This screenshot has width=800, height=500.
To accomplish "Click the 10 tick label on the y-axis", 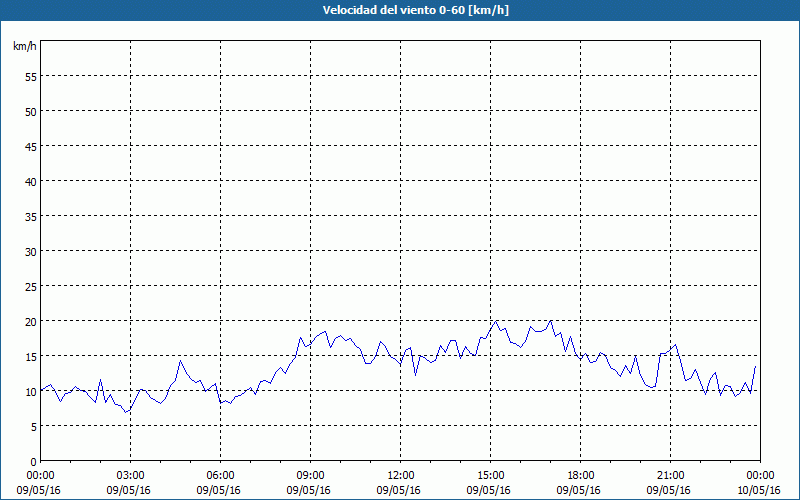I will [x=30, y=391].
